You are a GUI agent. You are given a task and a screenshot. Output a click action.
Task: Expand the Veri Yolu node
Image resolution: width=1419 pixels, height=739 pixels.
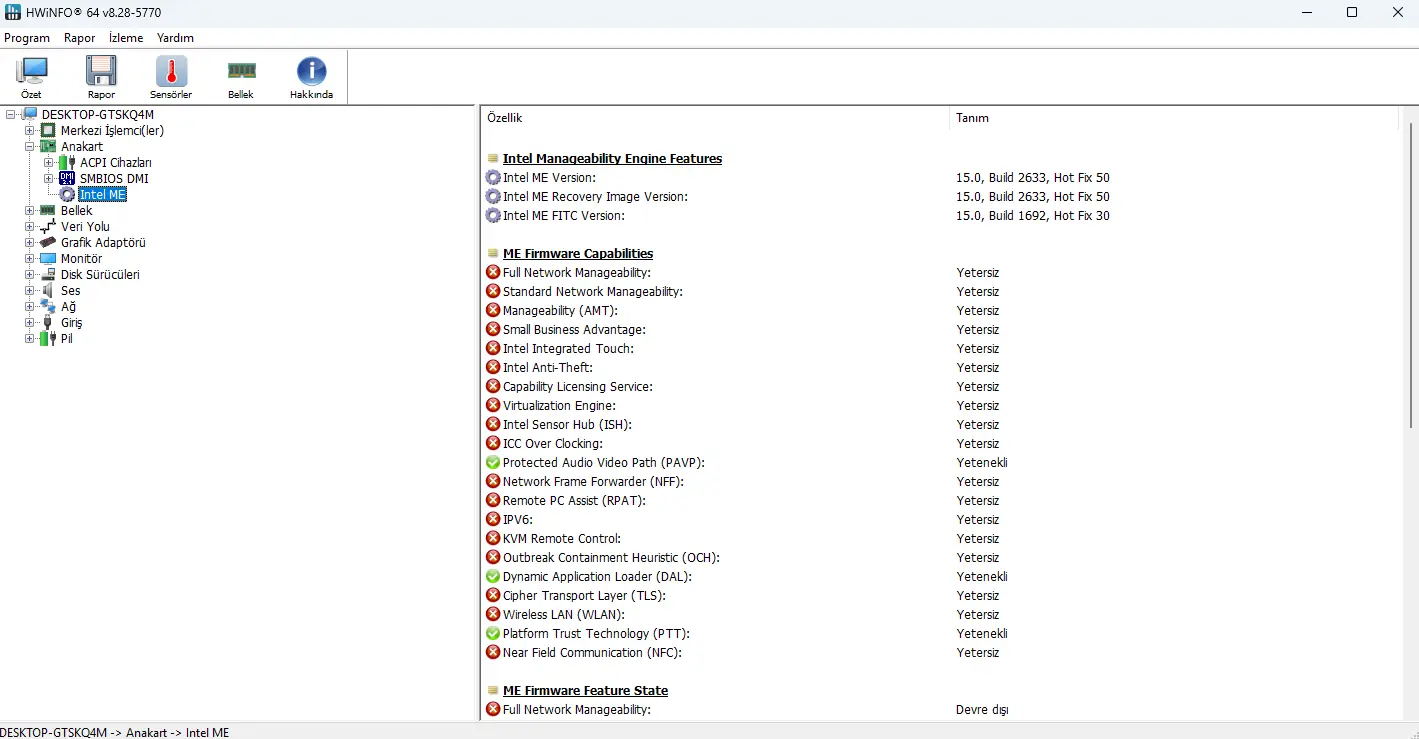[x=30, y=227]
